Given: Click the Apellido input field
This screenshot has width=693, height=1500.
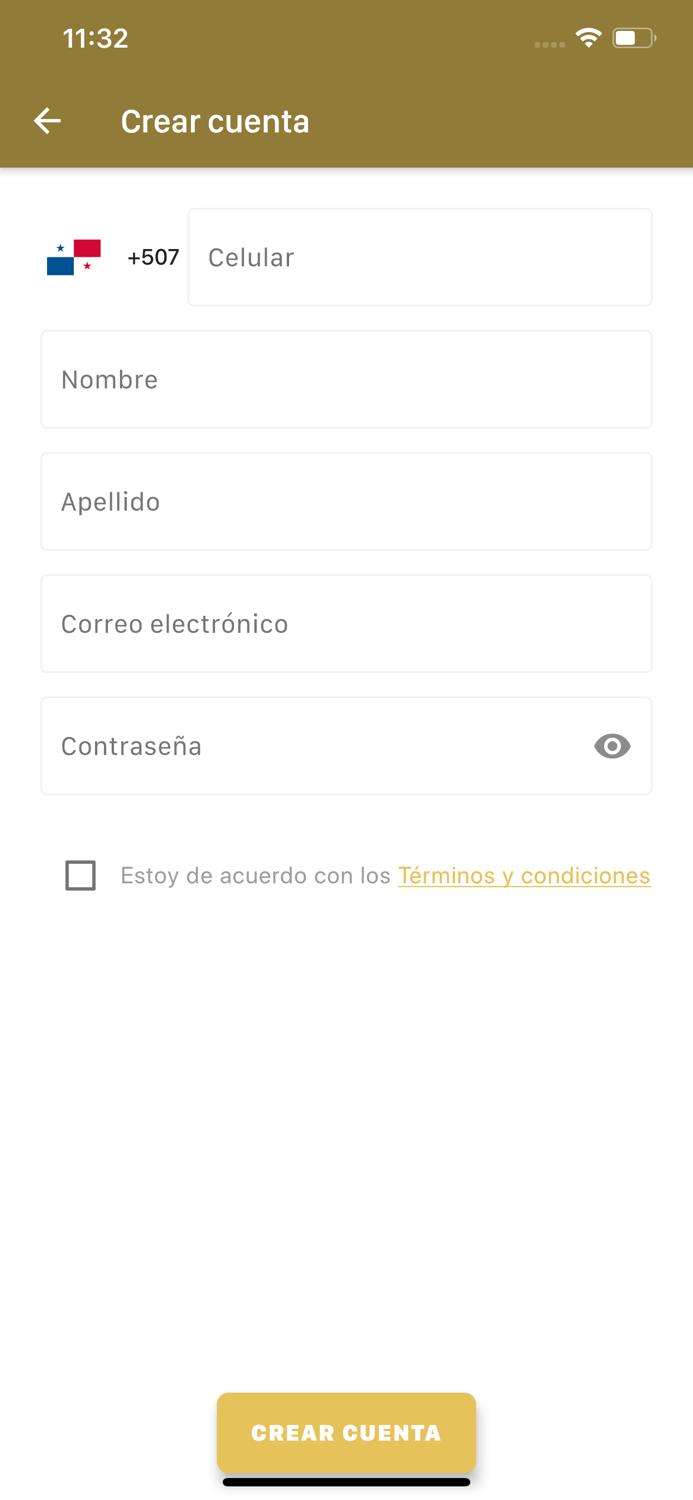Looking at the screenshot, I should coord(346,501).
